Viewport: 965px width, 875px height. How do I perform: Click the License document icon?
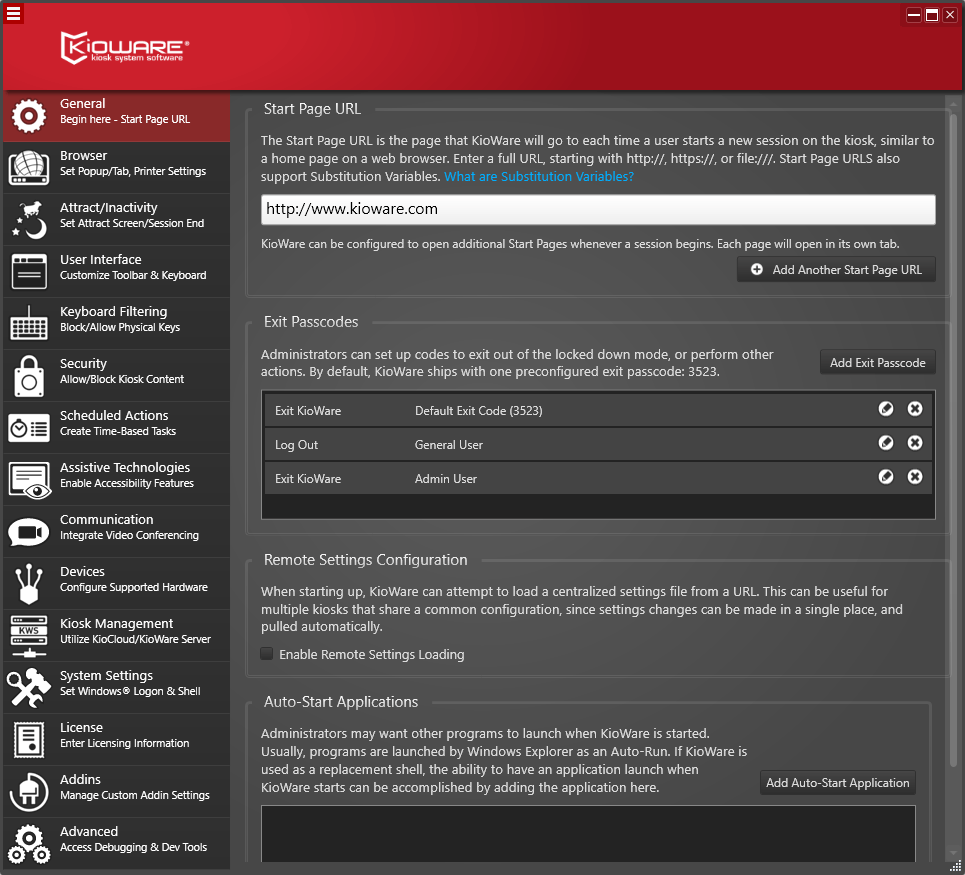(x=29, y=740)
